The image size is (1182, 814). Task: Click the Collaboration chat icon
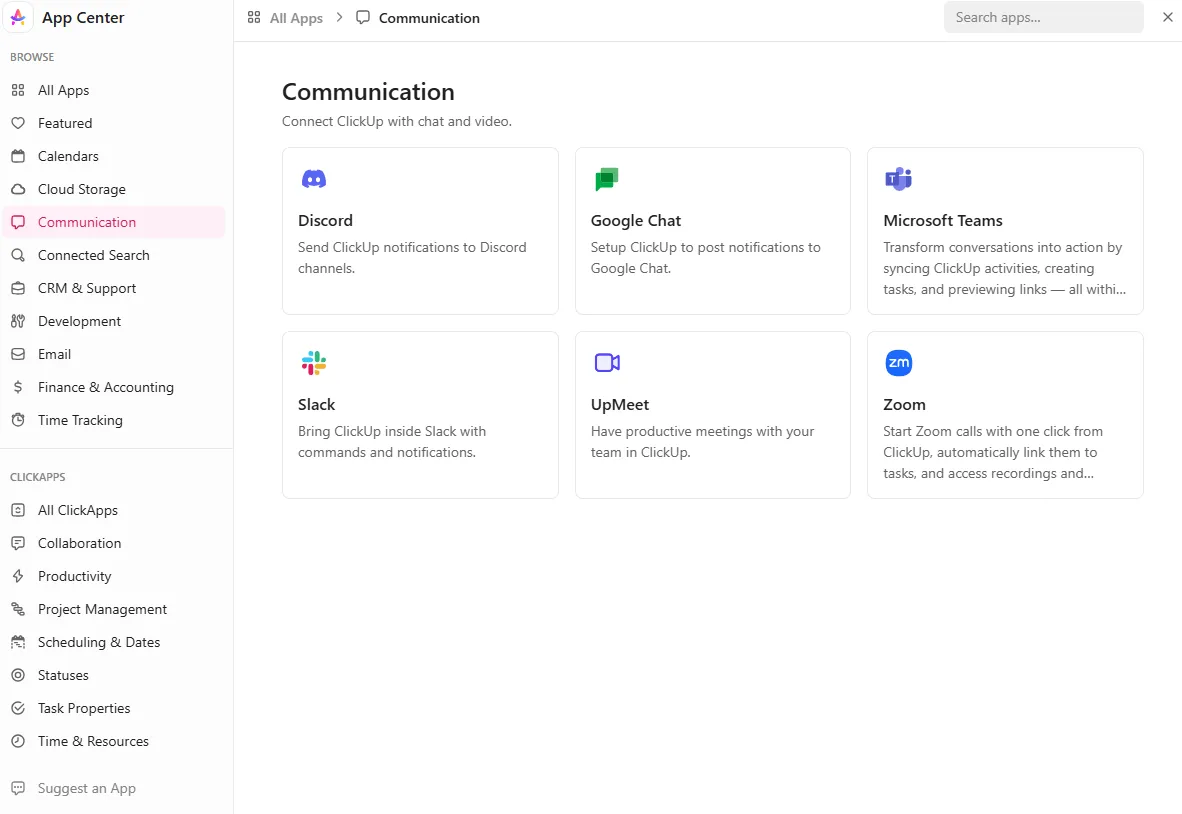18,543
